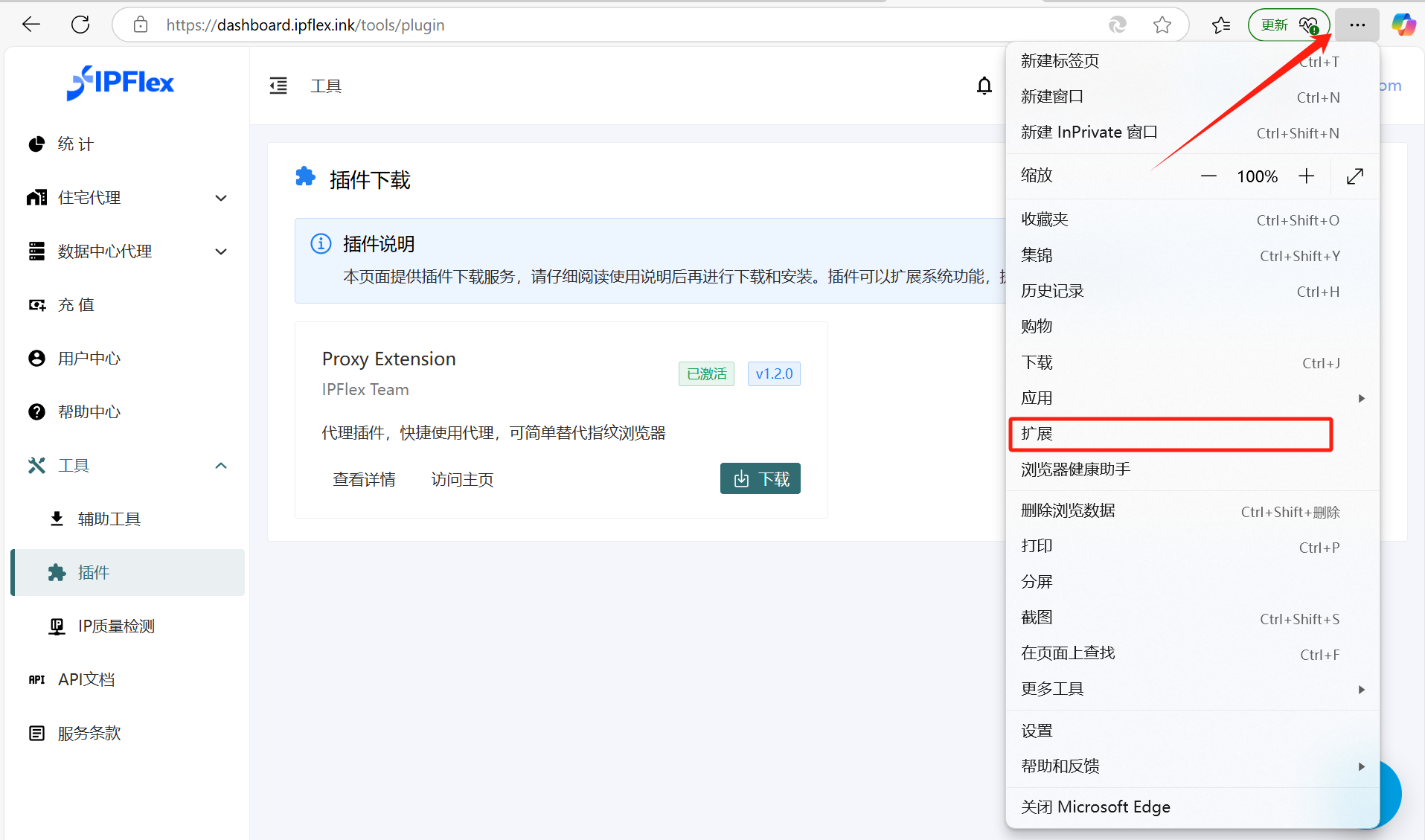The width and height of the screenshot is (1425, 840).
Task: Enter full screen via zoom expand icon
Action: pyautogui.click(x=1354, y=176)
